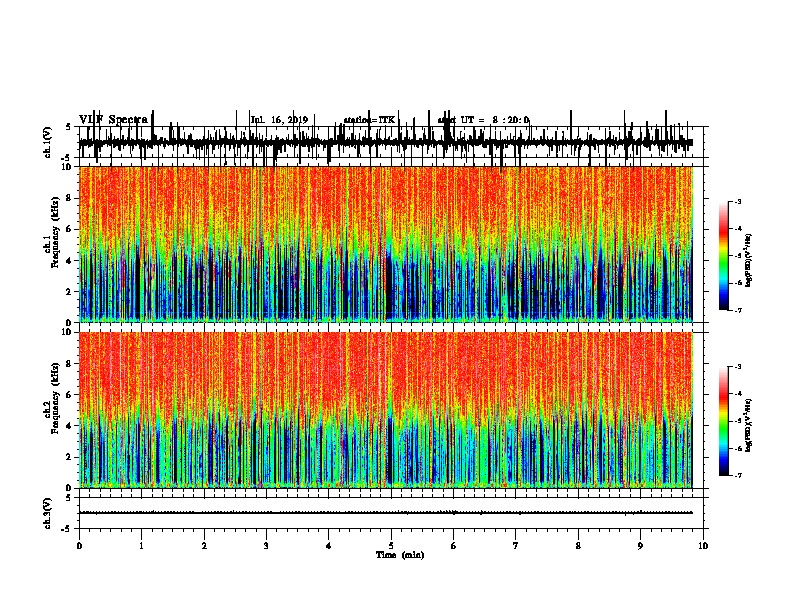This screenshot has width=792, height=612.
Task: Click inside the ch.1 spectrogram panel
Action: click(x=386, y=244)
